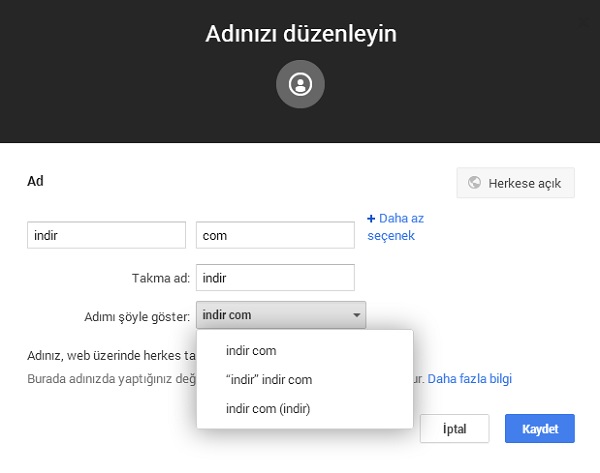Open the Herkese açık visibility button
Image resolution: width=600 pixels, height=473 pixels.
515,183
